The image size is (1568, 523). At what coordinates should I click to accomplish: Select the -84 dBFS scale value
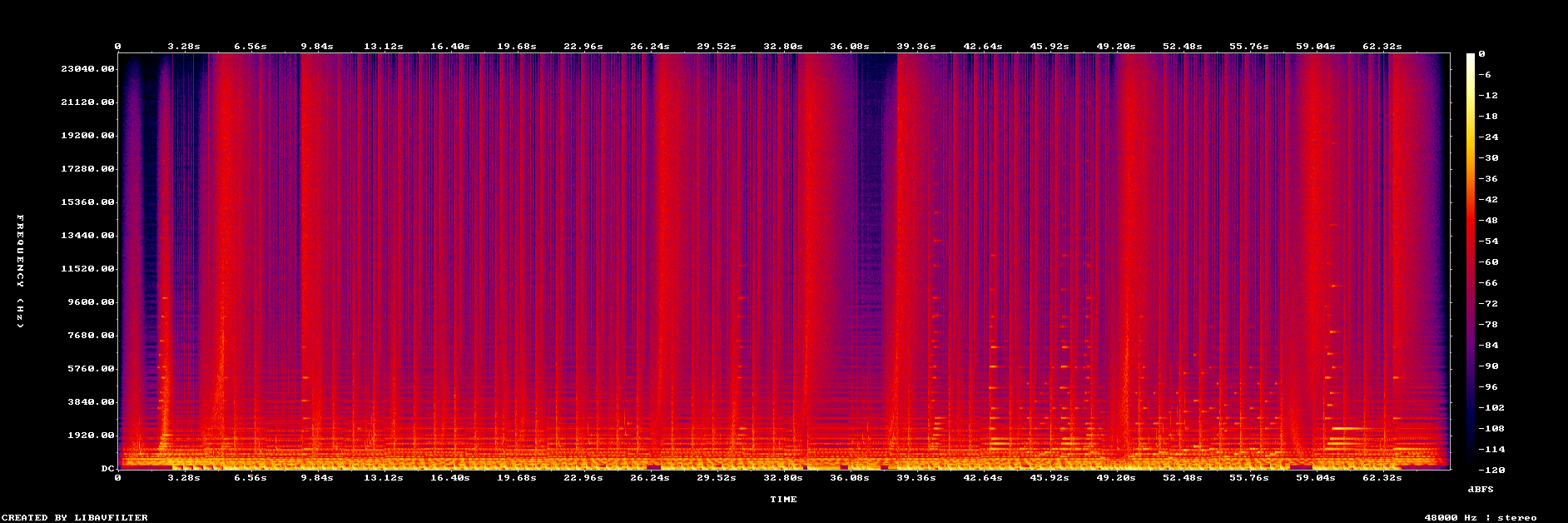1487,346
